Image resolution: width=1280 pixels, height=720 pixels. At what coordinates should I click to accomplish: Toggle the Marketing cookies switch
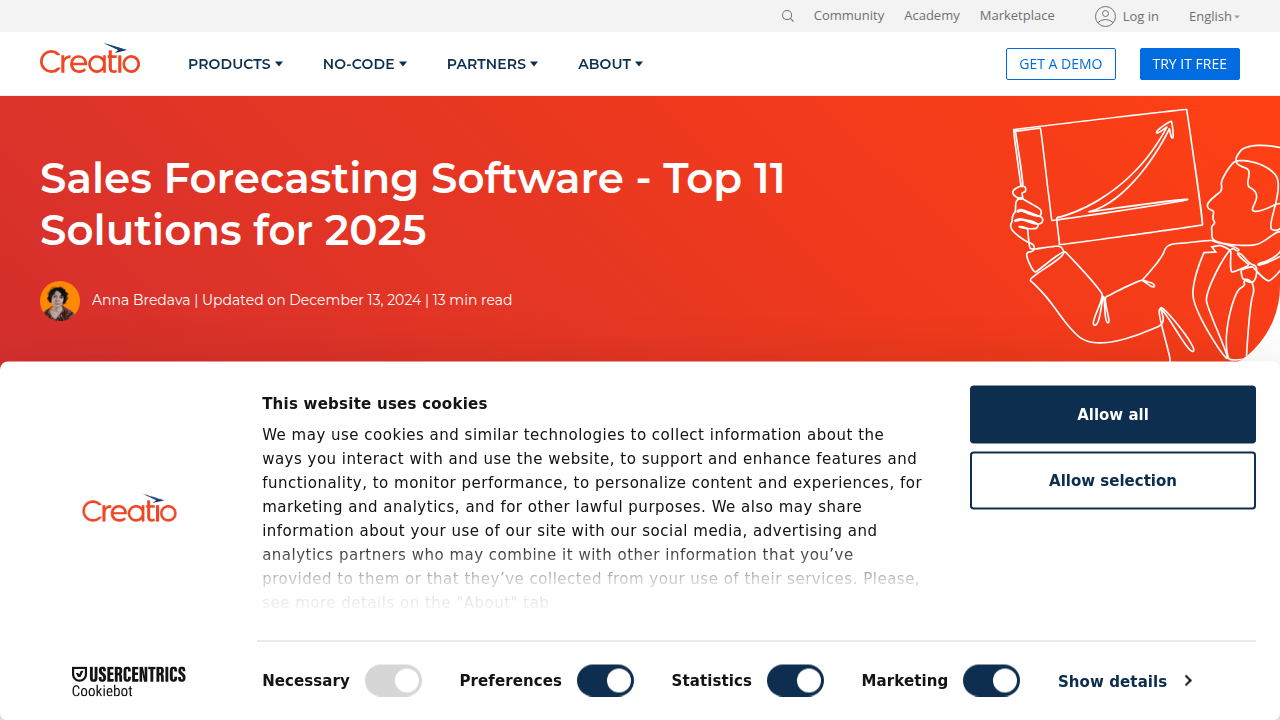(x=991, y=681)
